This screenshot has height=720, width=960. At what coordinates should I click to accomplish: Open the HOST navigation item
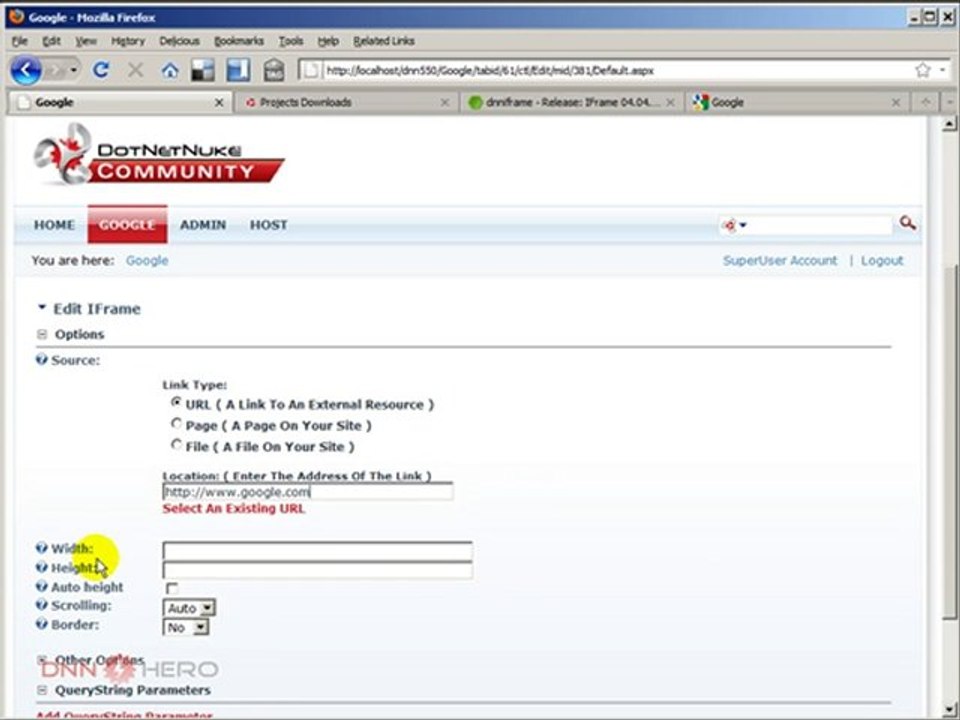tap(268, 225)
